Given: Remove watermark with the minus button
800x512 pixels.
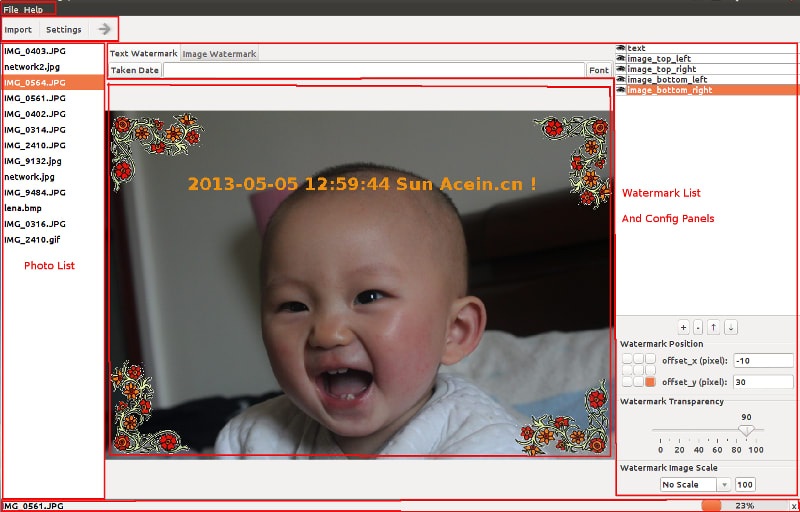Looking at the screenshot, I should click(x=698, y=327).
